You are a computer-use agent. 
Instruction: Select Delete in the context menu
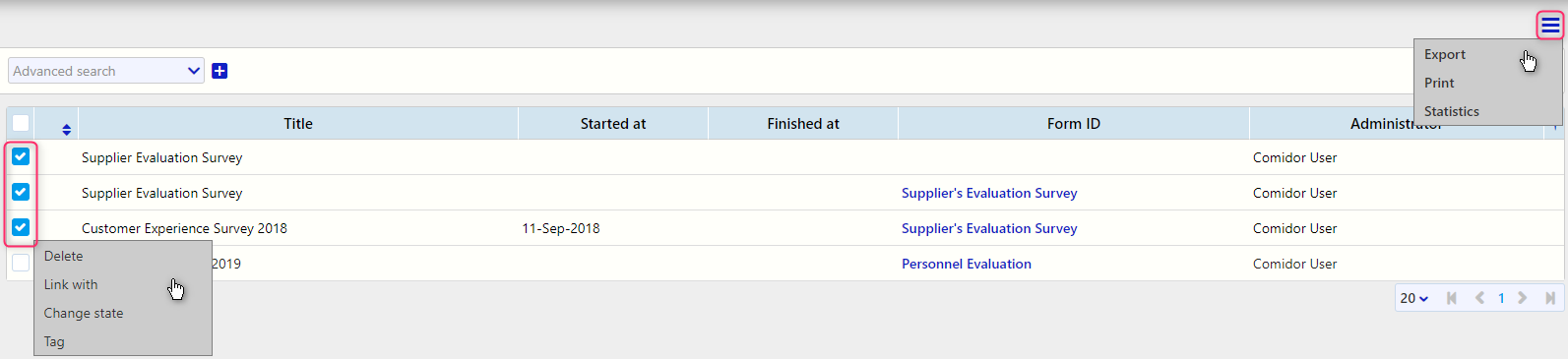(64, 256)
